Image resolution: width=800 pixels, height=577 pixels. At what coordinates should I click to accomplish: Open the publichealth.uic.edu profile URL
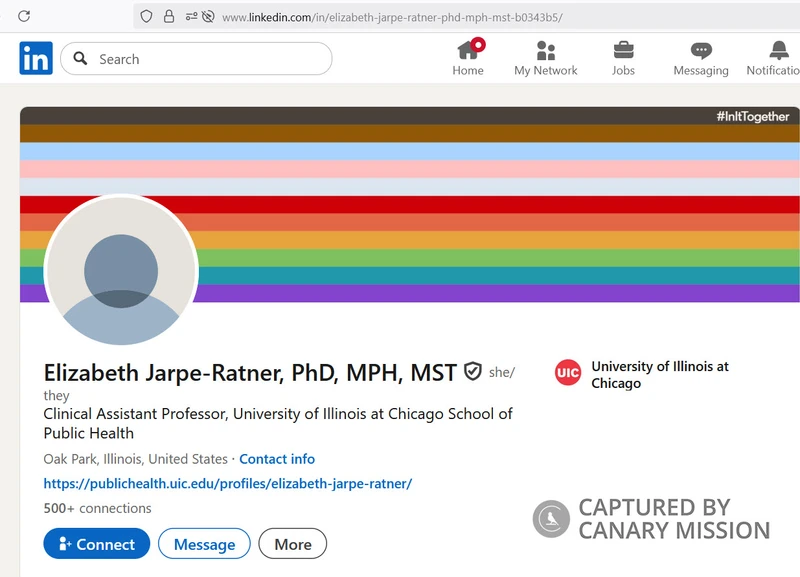click(228, 483)
